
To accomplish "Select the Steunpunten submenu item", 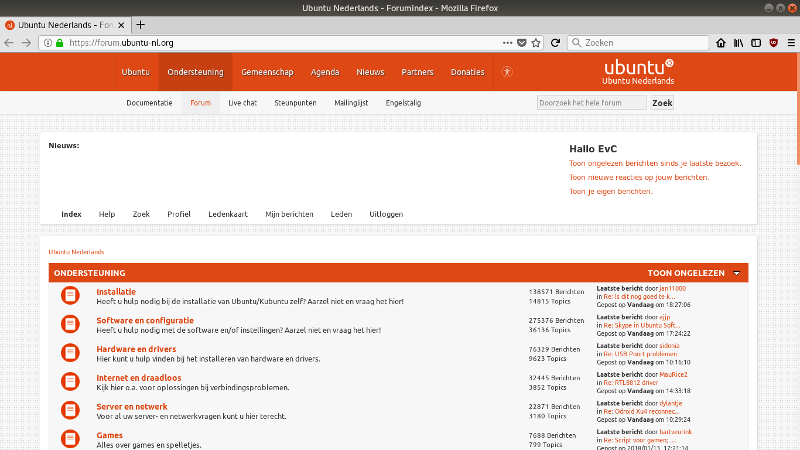I will (x=295, y=103).
